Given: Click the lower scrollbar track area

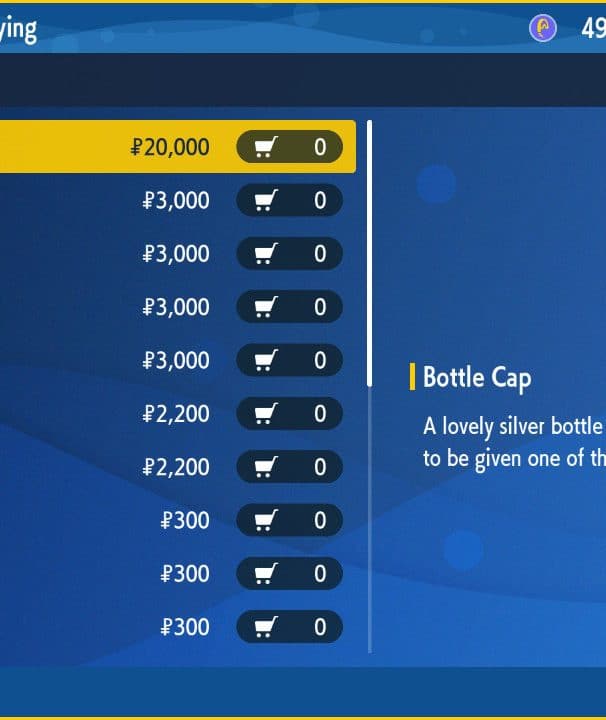Looking at the screenshot, I should point(370,520).
